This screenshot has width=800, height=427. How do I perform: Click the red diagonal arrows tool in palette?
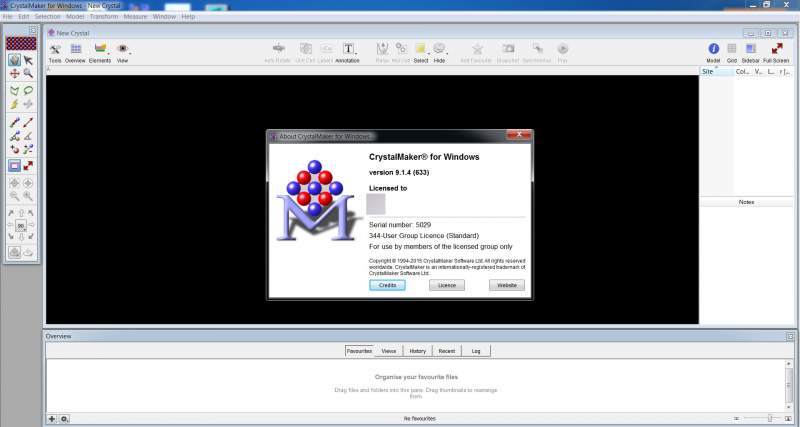(x=28, y=166)
